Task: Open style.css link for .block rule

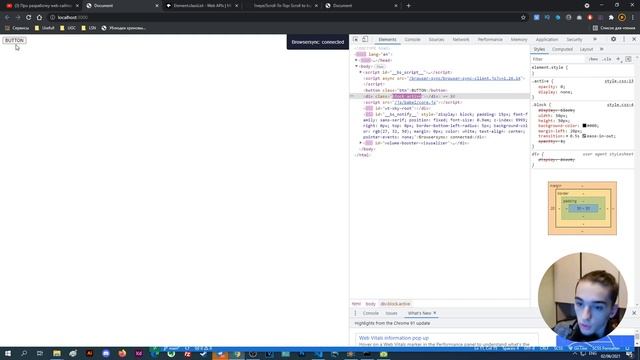Action: [620, 105]
